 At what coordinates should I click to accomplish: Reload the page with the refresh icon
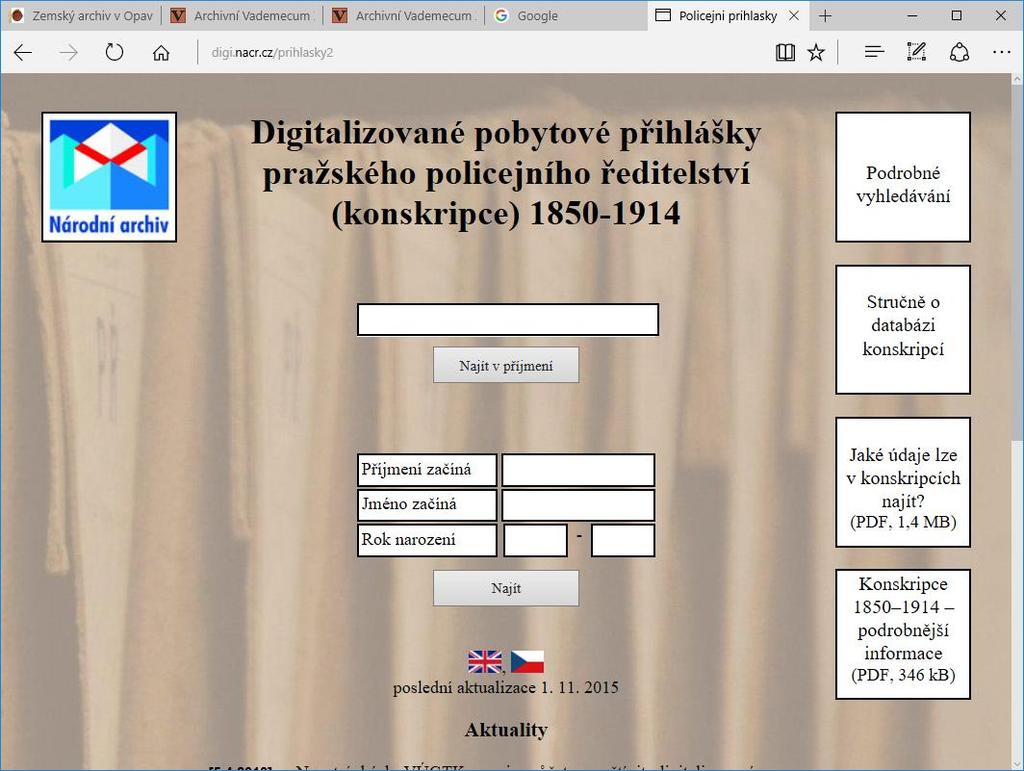click(114, 52)
